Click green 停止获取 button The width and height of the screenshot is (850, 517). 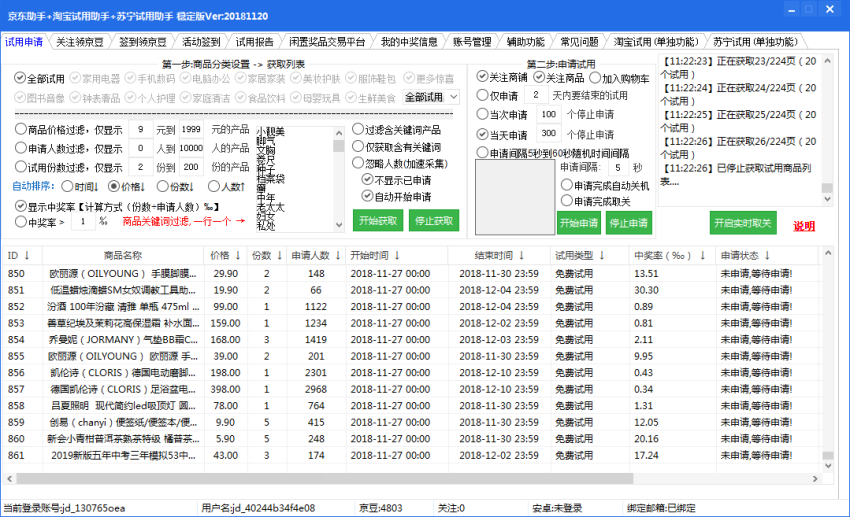[x=434, y=221]
